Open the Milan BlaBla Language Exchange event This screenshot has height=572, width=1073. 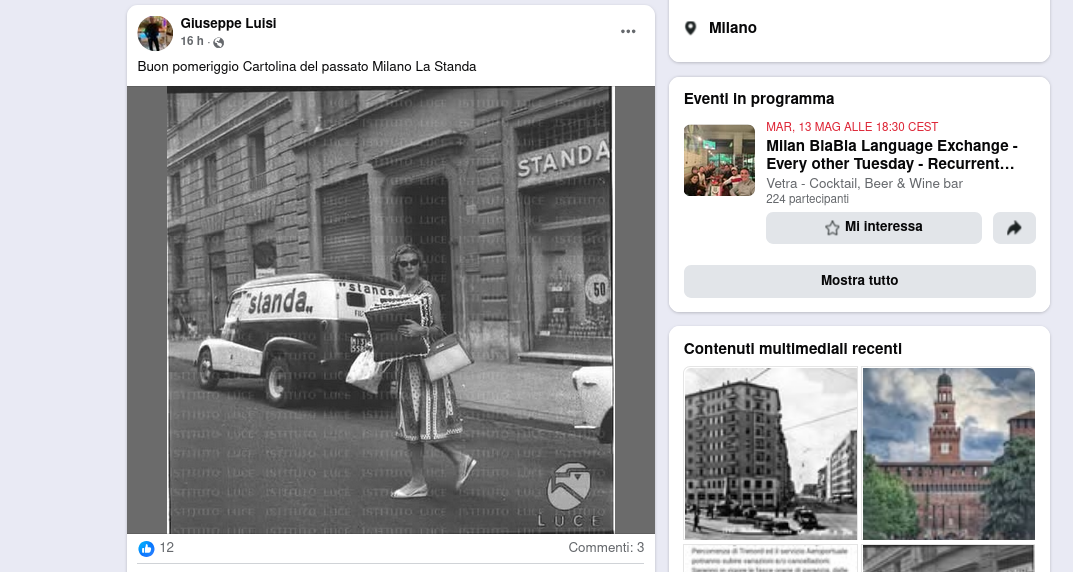(x=891, y=154)
